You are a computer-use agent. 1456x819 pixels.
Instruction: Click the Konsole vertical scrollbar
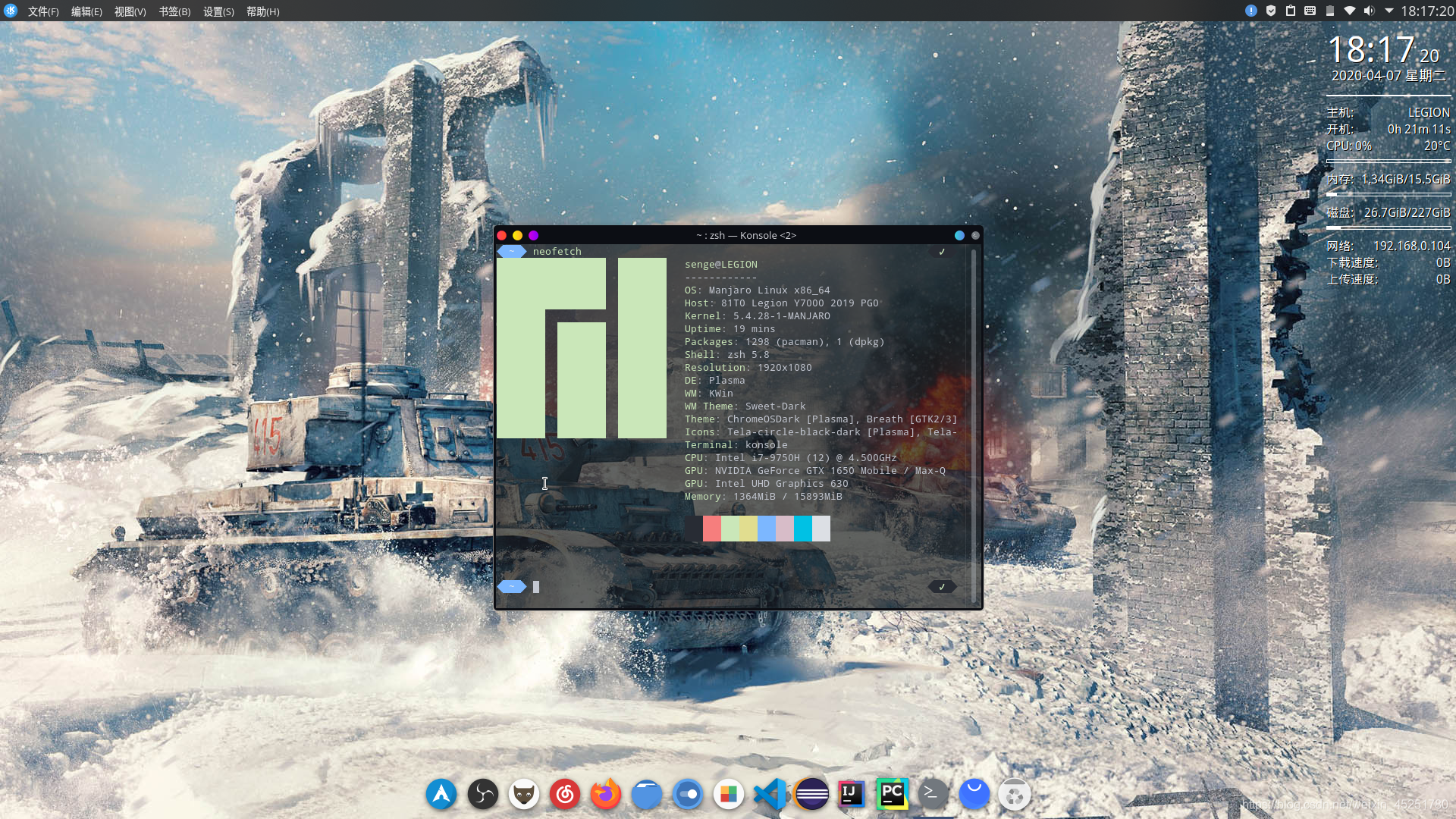(974, 426)
